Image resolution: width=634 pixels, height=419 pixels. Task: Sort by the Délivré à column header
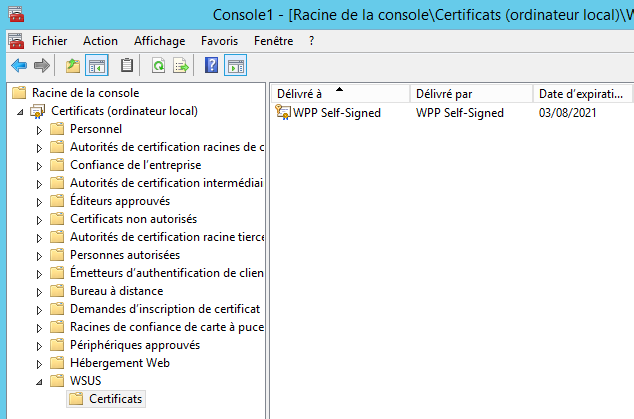(340, 94)
